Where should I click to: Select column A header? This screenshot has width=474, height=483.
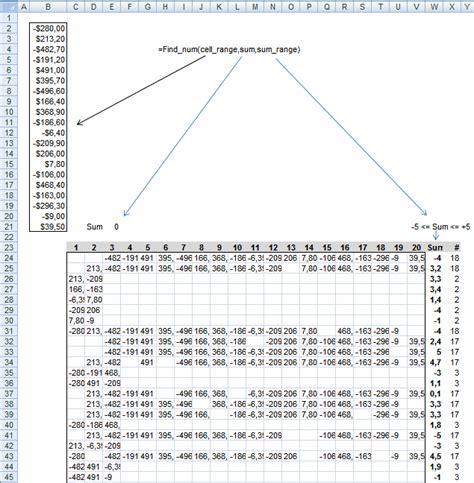click(24, 6)
